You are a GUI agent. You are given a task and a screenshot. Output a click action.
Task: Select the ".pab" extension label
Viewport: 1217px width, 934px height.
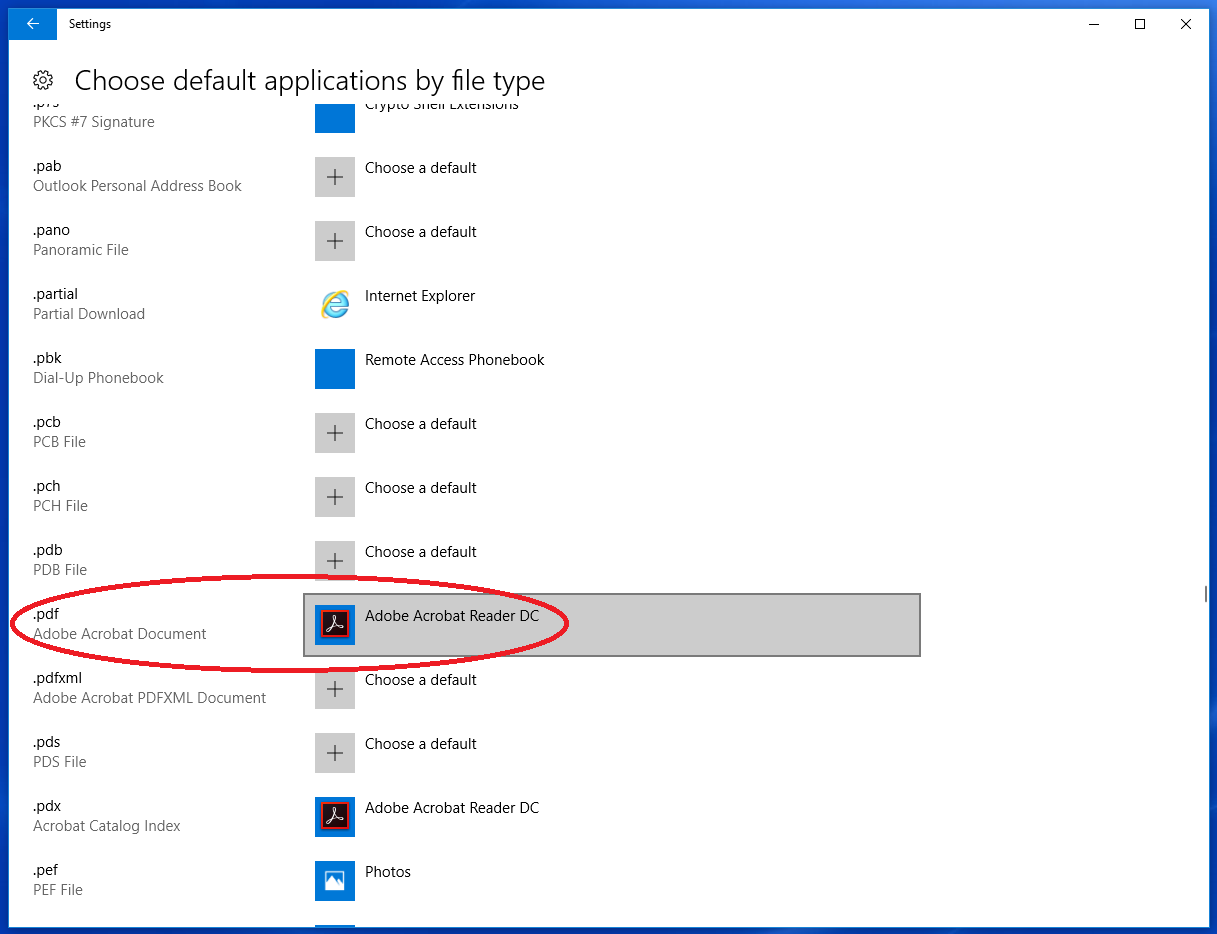(47, 166)
